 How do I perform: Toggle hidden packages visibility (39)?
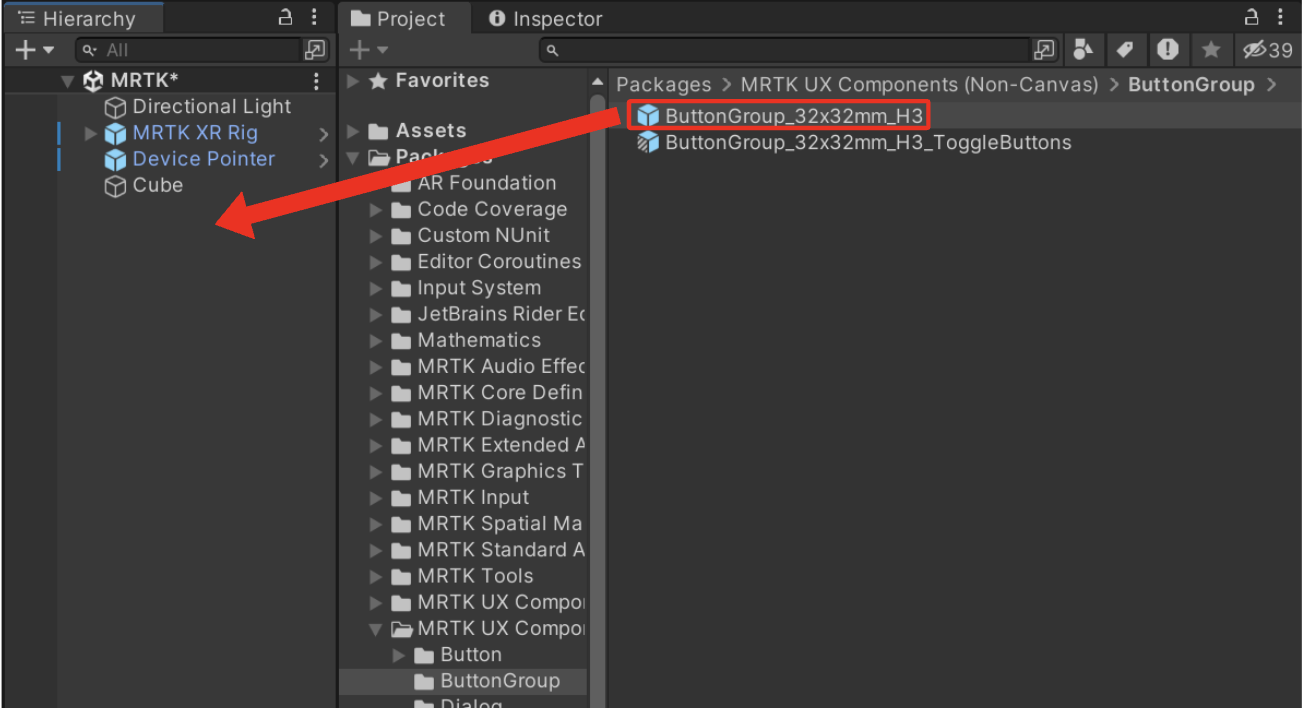pos(1266,50)
